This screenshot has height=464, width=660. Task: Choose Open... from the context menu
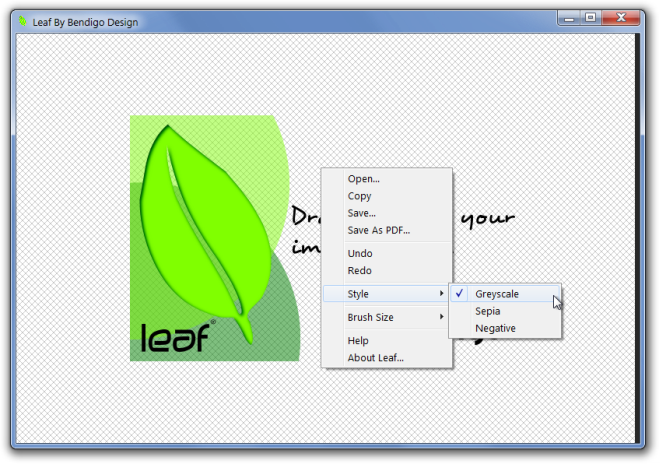coord(363,179)
